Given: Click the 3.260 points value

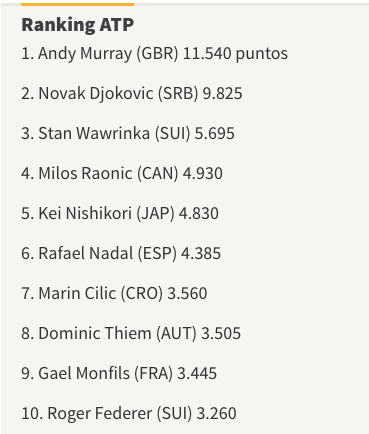Looking at the screenshot, I should tap(217, 413).
